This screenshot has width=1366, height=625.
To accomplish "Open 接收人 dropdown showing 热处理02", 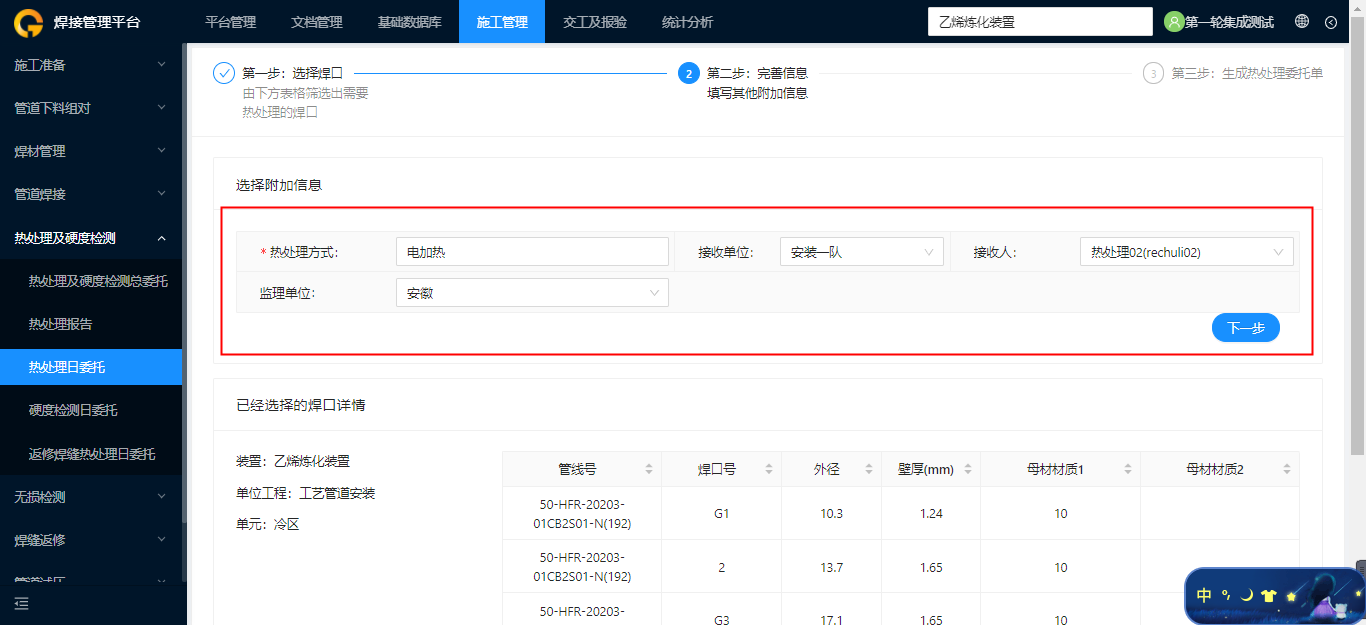I will (x=1187, y=252).
